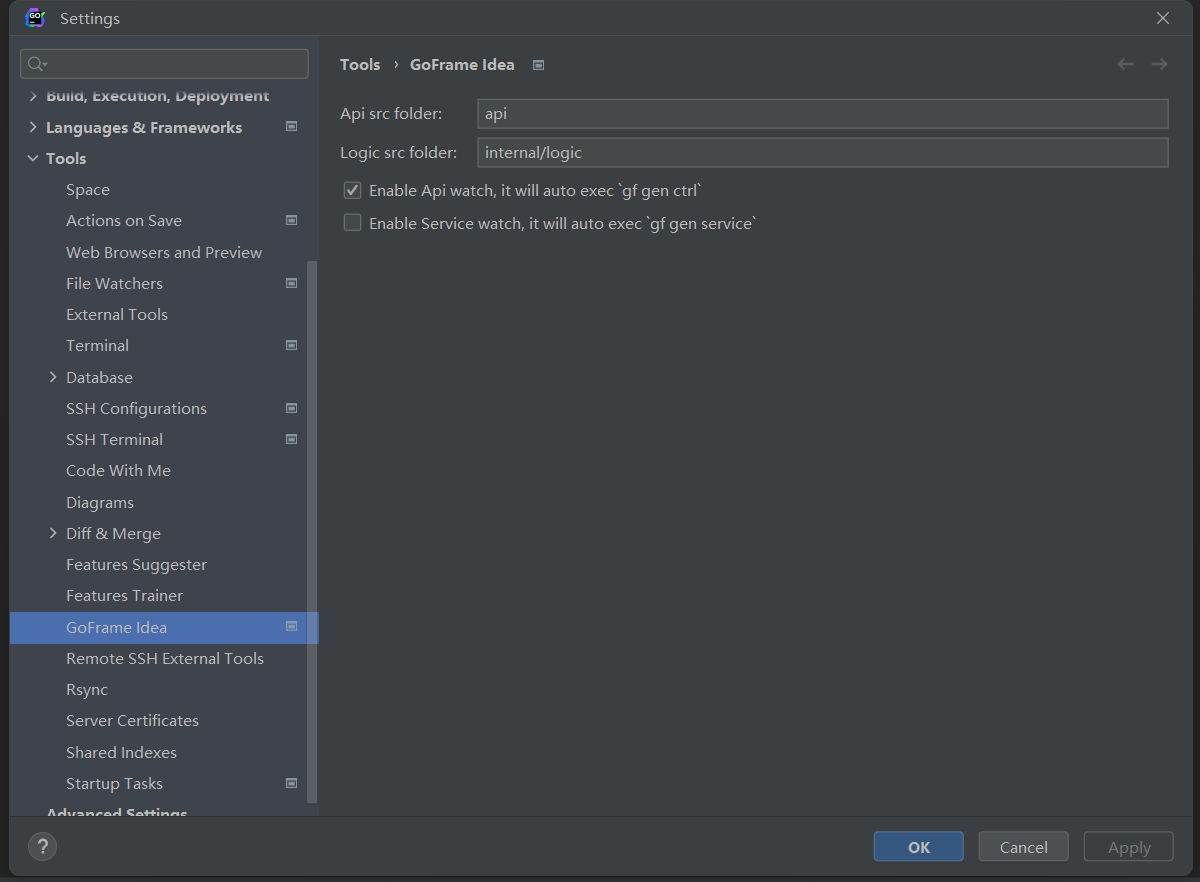Open Actions on Save settings
Viewport: 1200px width, 882px height.
pos(124,220)
